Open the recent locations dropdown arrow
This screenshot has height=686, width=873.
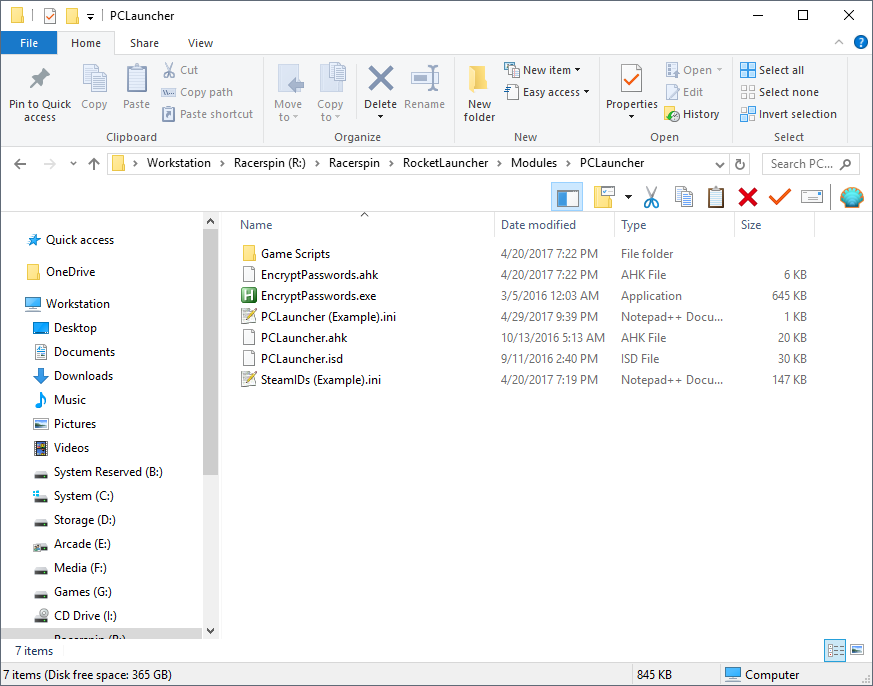click(x=73, y=164)
